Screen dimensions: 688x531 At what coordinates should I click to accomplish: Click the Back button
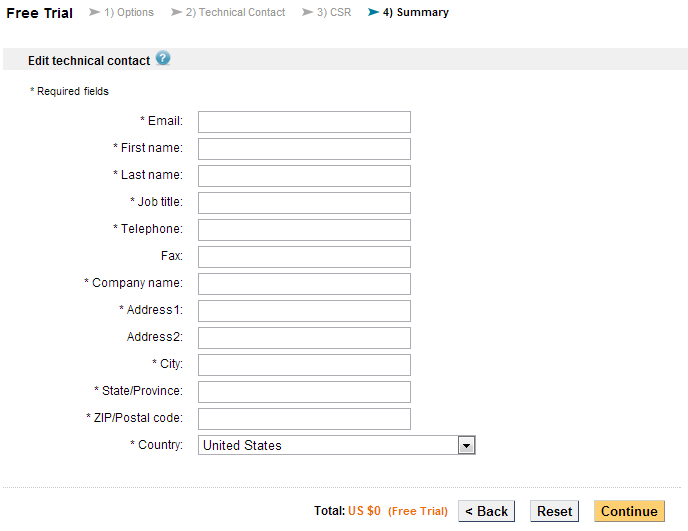tap(486, 511)
